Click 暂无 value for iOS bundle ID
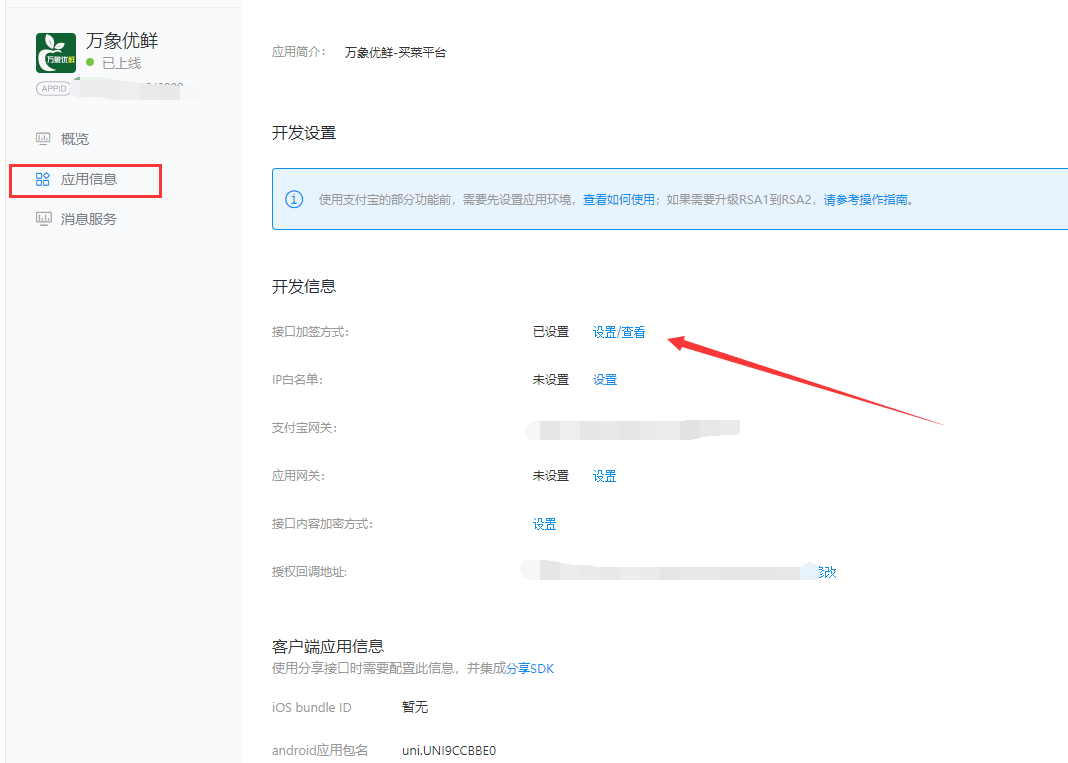This screenshot has width=1068, height=763. [415, 707]
